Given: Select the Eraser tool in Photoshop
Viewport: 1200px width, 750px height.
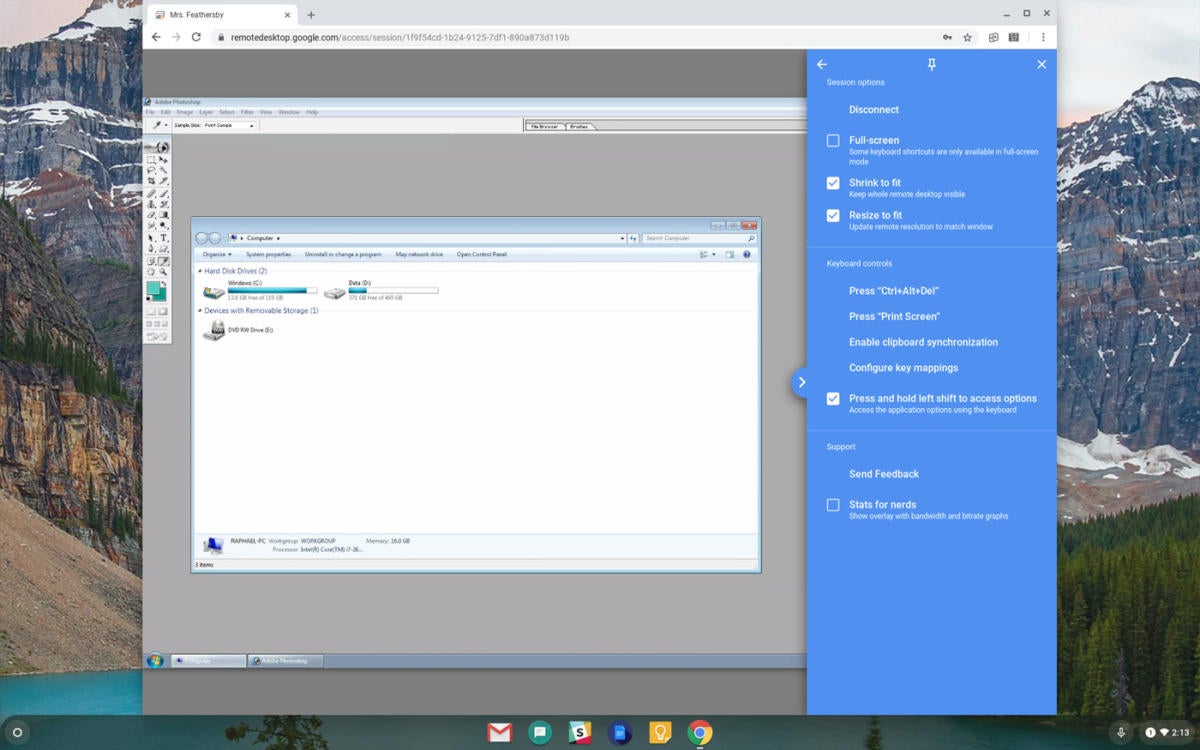Looking at the screenshot, I should [152, 214].
